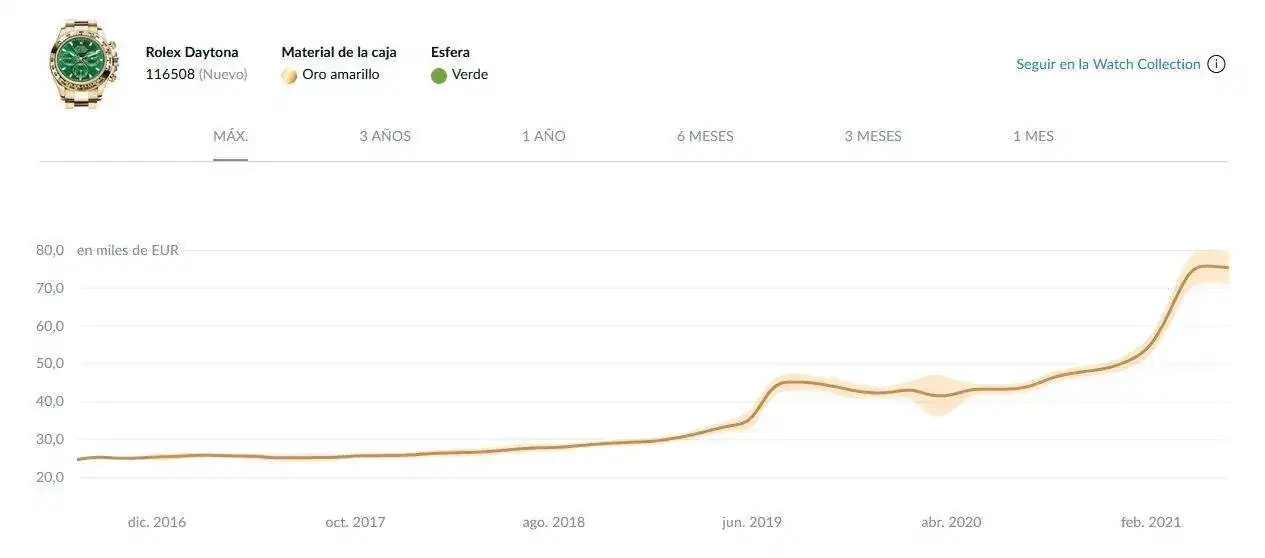Click the feb. 2021 axis label

point(1151,522)
